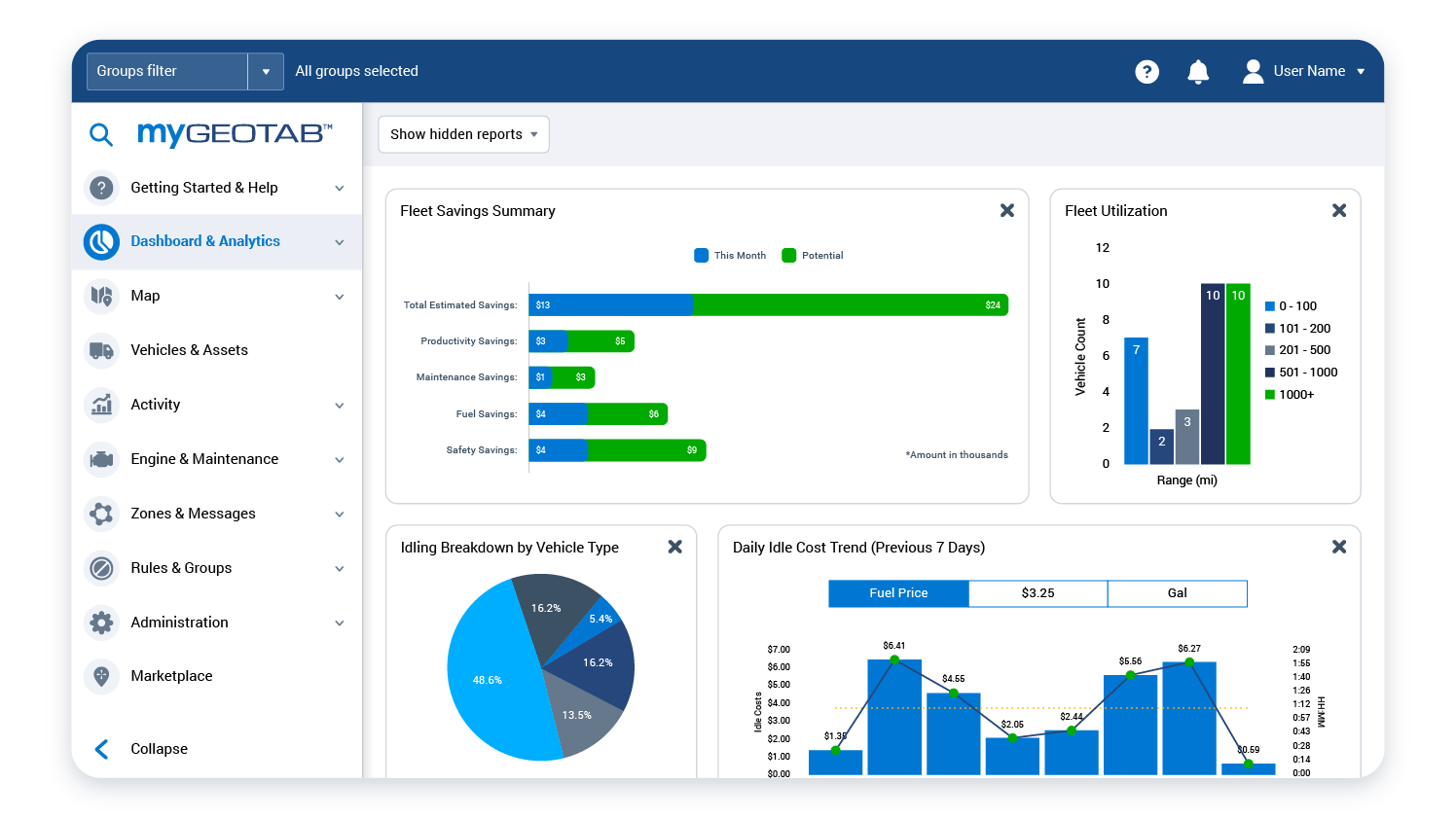The image size is (1456, 819).
Task: Select the Engine & Maintenance icon
Action: pos(101,459)
